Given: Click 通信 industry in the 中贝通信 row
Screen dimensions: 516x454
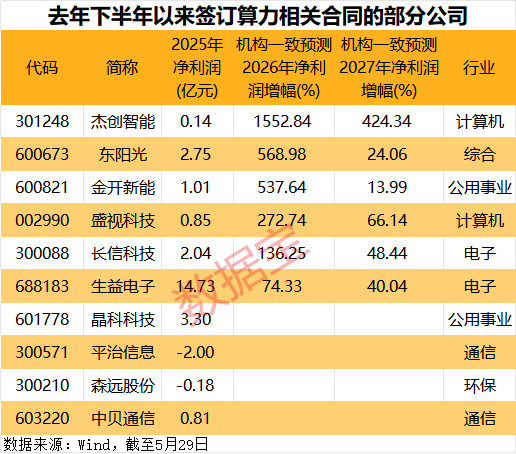Looking at the screenshot, I should [x=479, y=418].
